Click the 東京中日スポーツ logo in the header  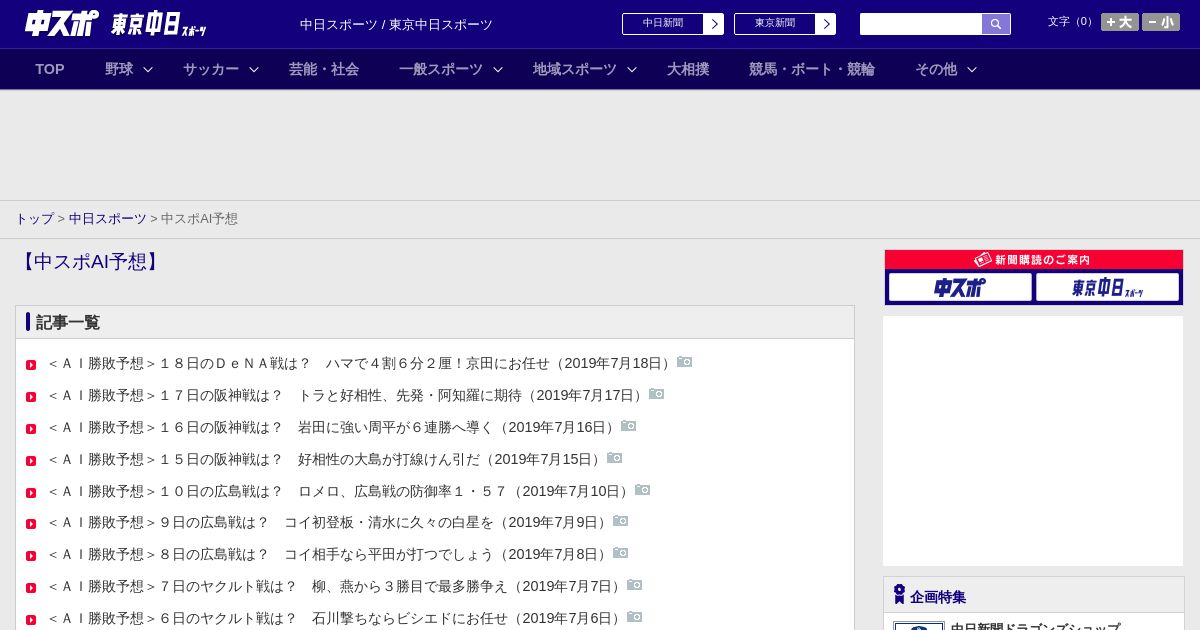point(158,24)
